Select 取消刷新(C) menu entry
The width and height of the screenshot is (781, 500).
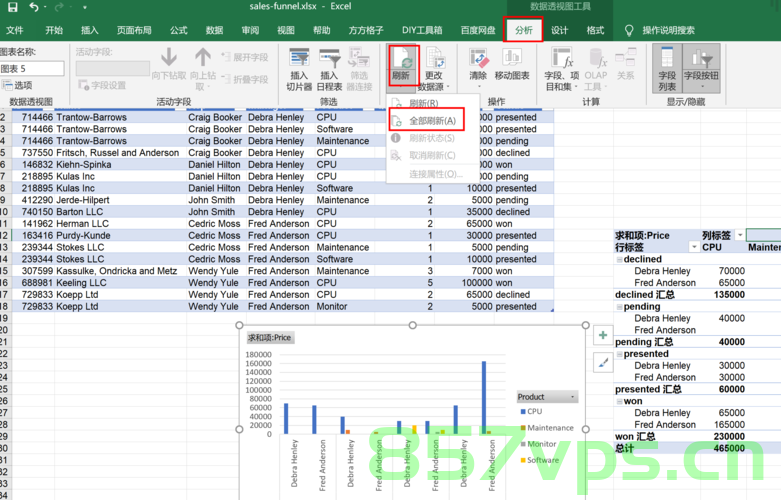[x=432, y=155]
